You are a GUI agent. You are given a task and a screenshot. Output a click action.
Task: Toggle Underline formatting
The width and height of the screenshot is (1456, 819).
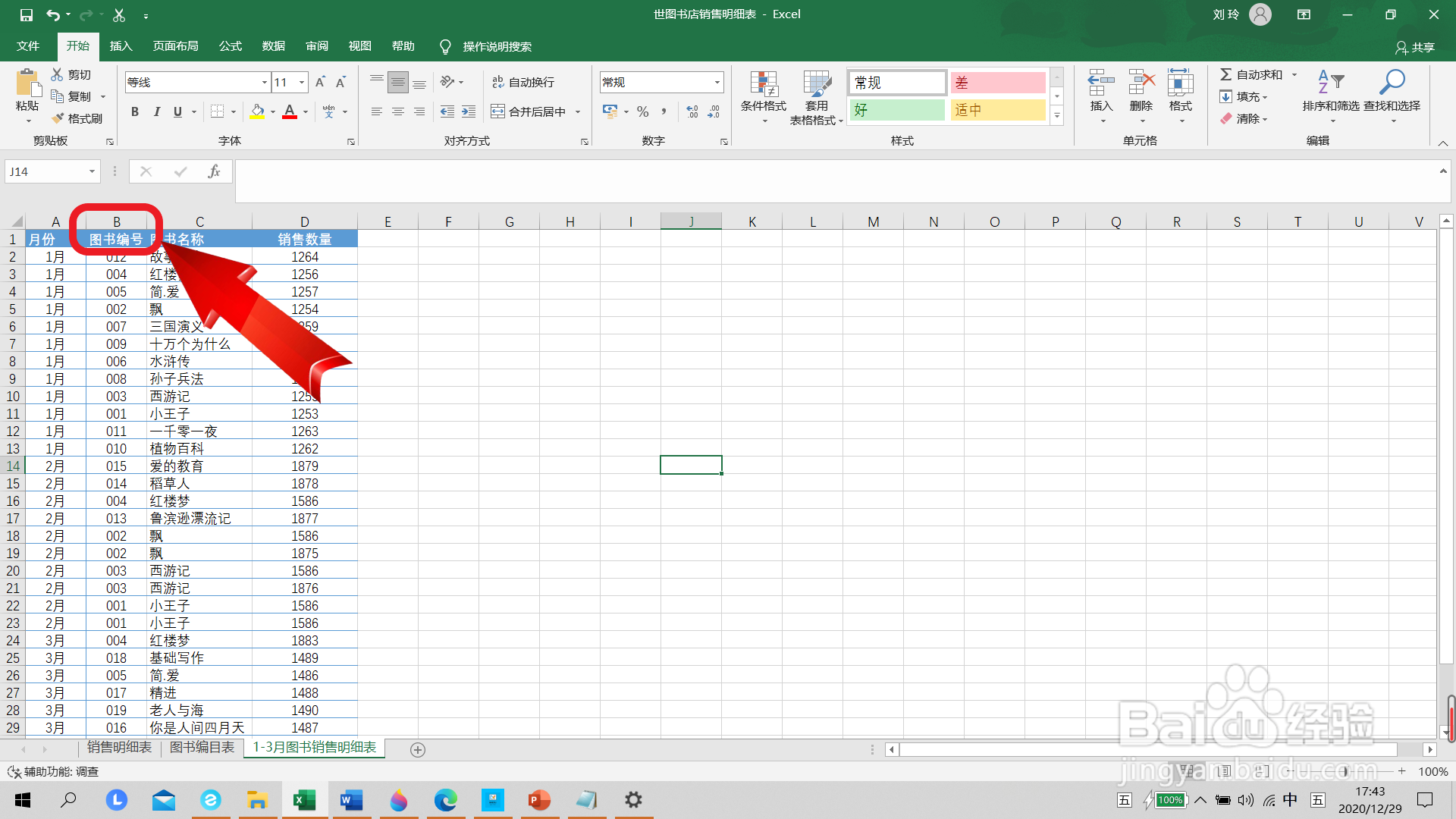pyautogui.click(x=177, y=111)
